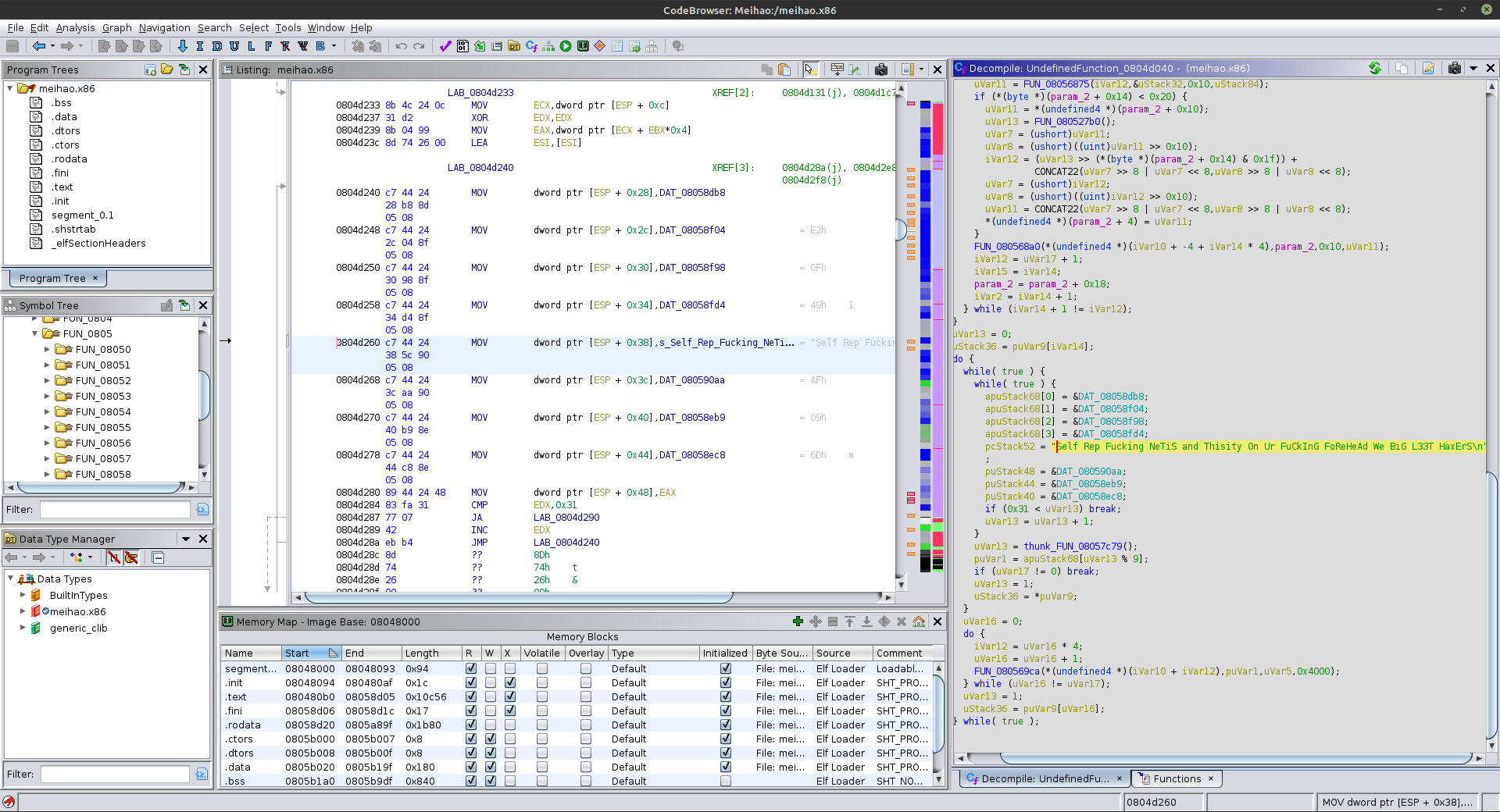Click the Set Image Base house icon
The height and width of the screenshot is (812, 1500).
(x=919, y=621)
